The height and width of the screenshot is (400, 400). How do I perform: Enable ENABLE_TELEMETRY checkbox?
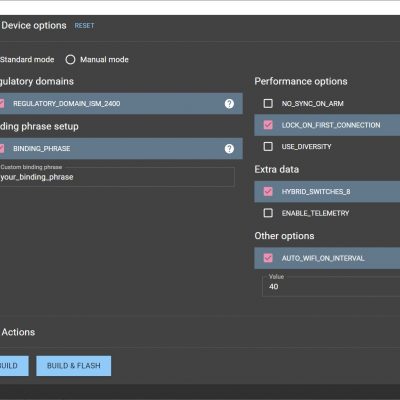tap(268, 213)
